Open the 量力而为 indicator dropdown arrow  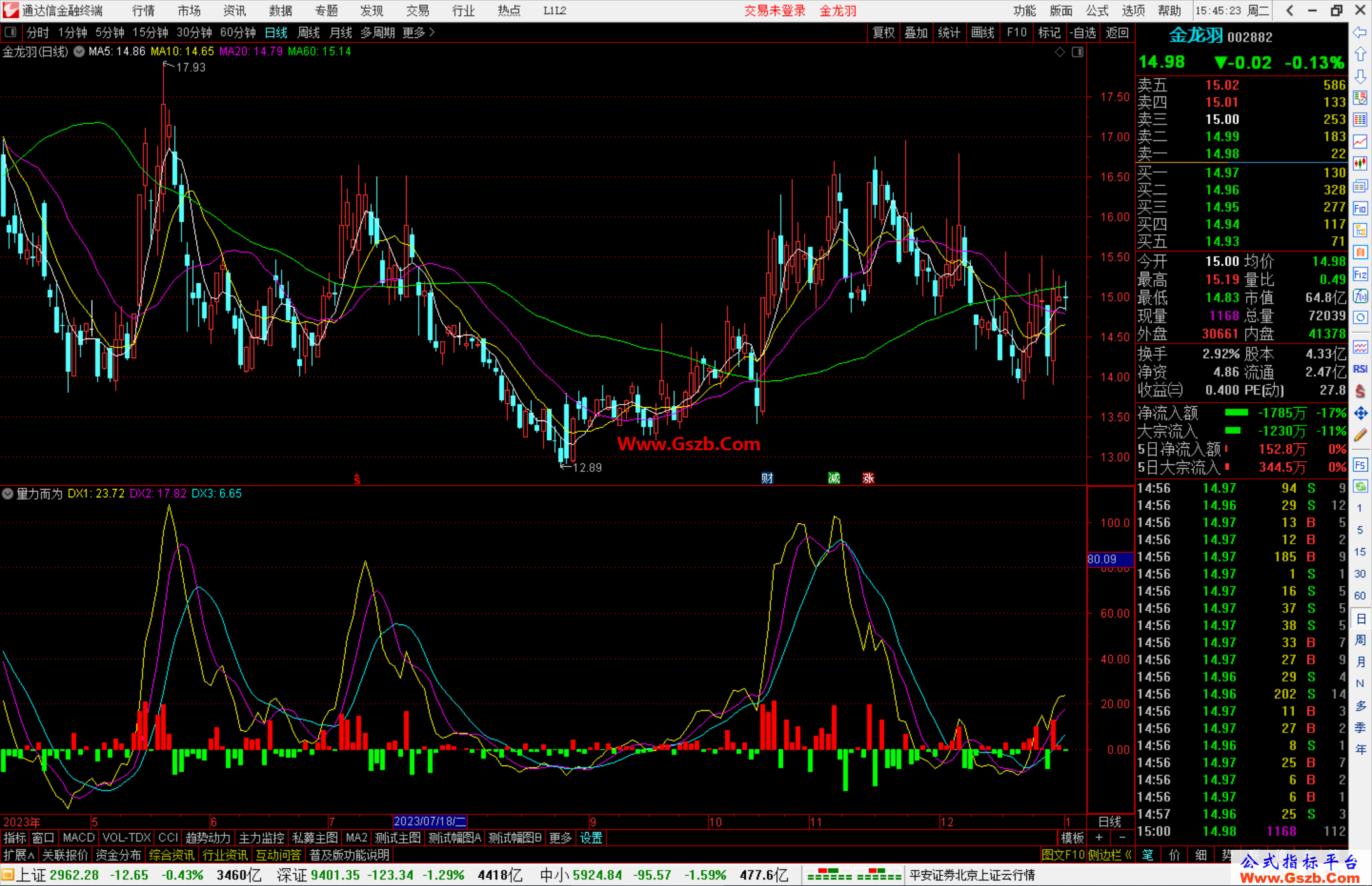click(x=8, y=493)
